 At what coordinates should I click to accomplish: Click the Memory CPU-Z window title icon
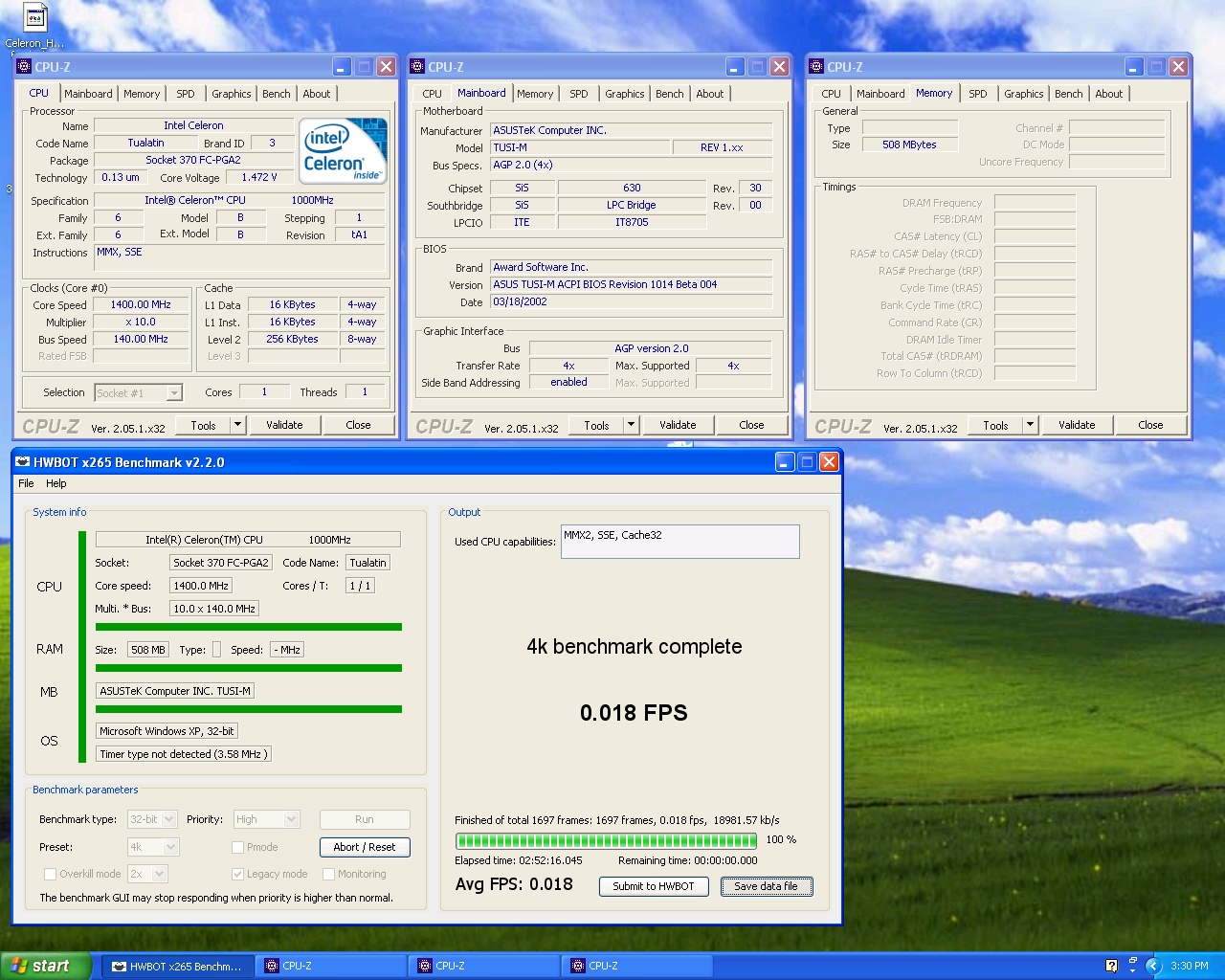click(816, 67)
